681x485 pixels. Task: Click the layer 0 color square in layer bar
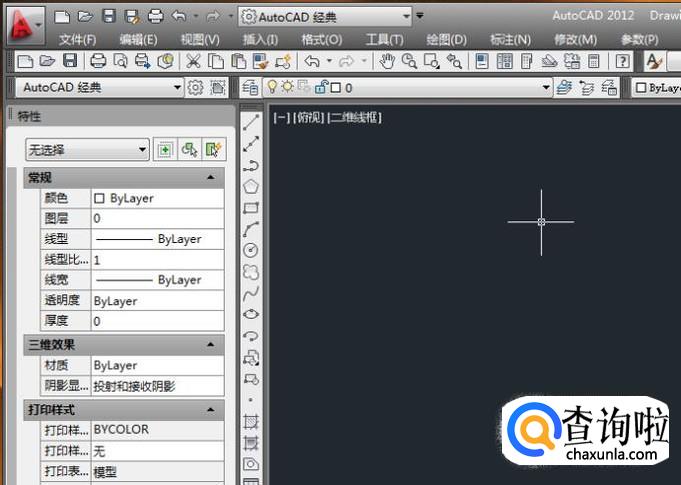(335, 88)
